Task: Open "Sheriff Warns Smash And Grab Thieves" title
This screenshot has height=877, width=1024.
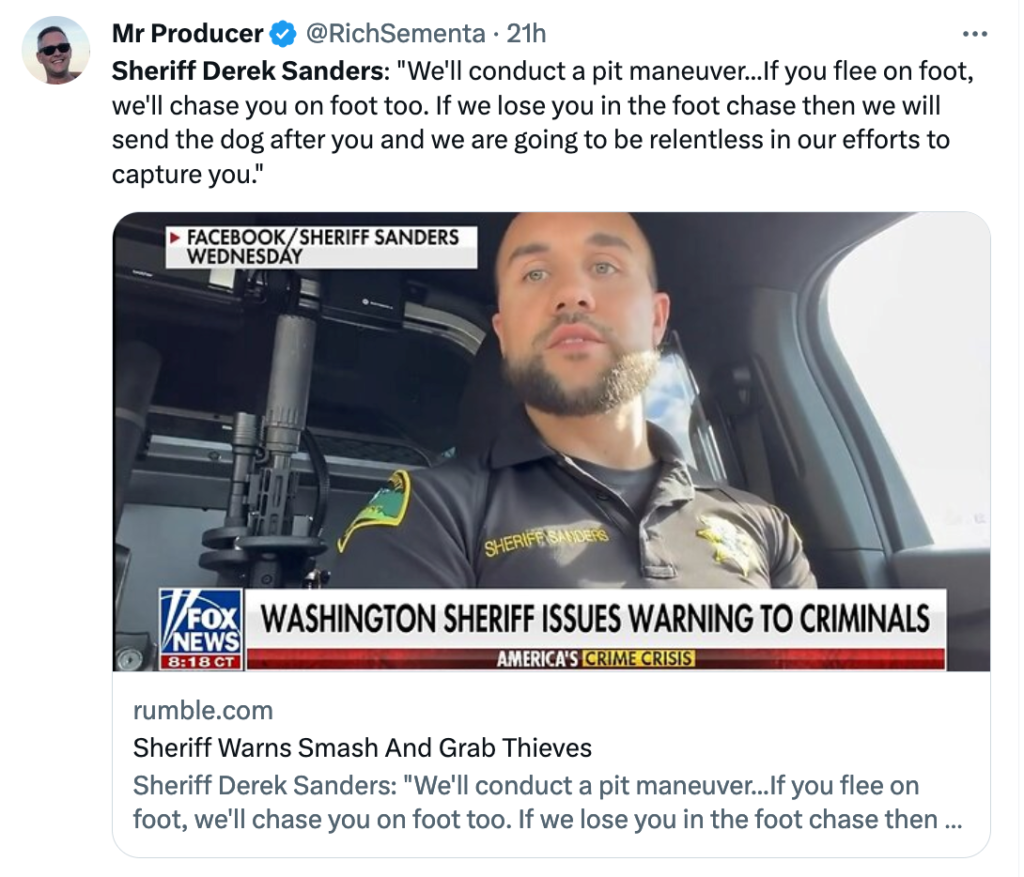Action: (362, 748)
